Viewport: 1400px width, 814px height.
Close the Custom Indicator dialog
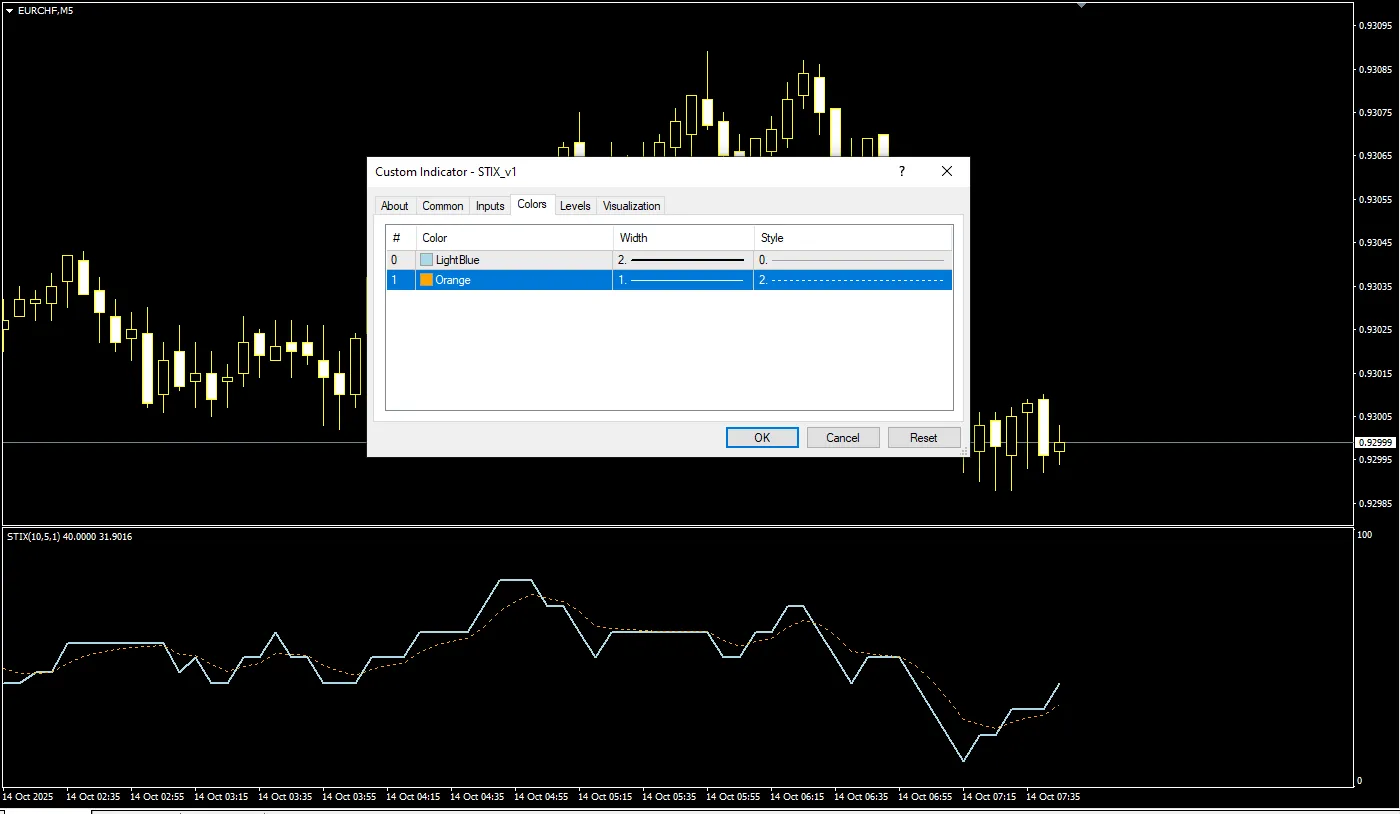coord(947,172)
